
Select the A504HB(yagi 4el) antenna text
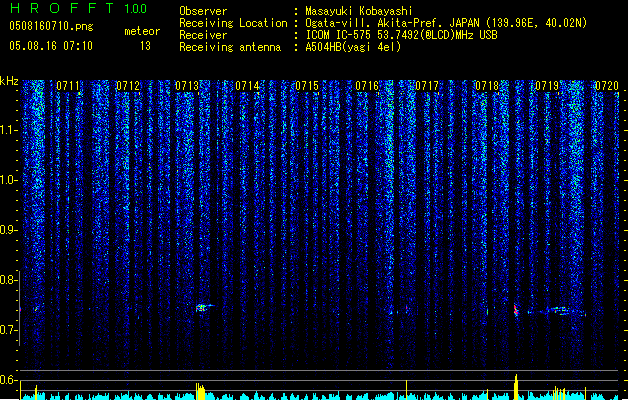tap(353, 47)
